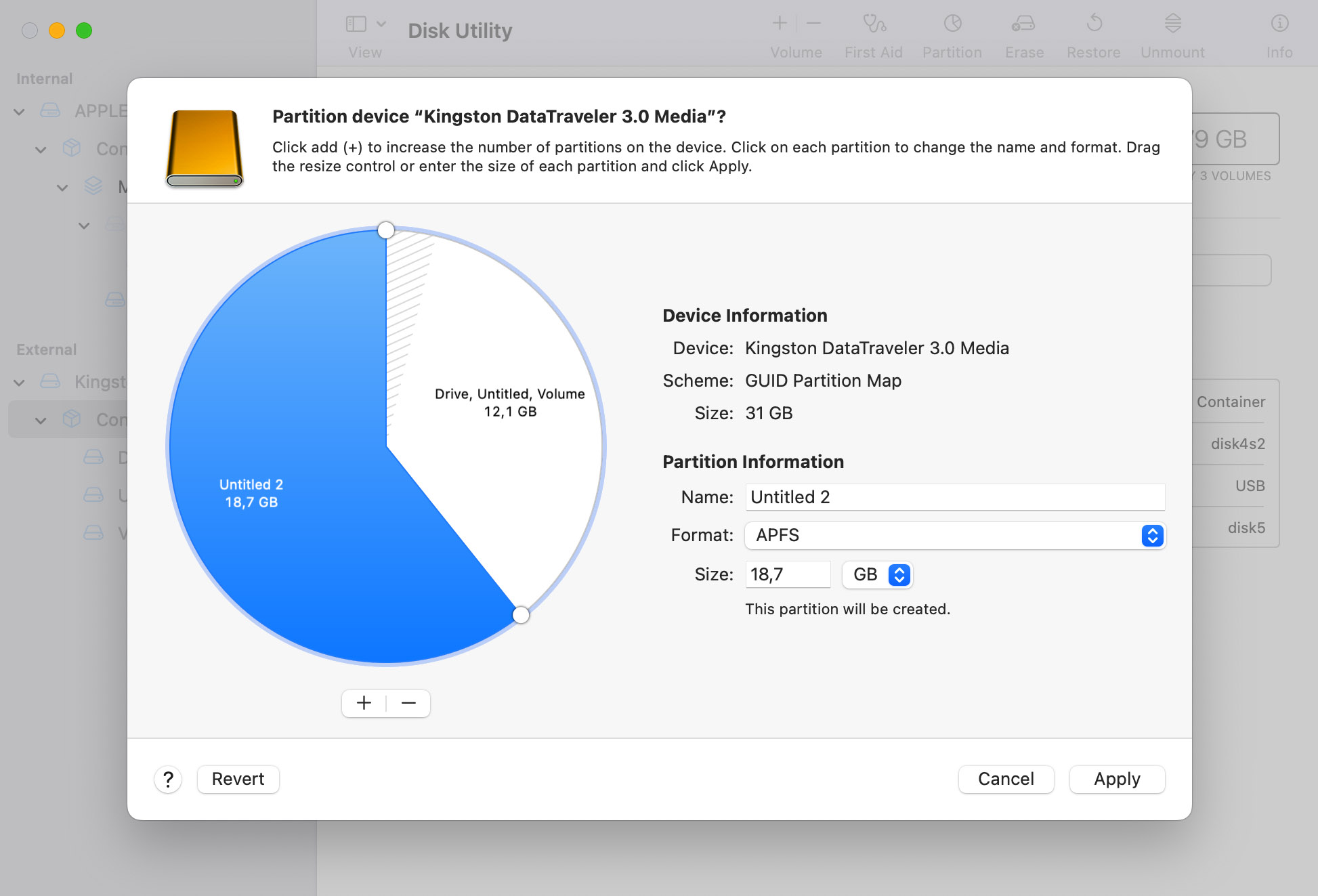Click the container icon under Kingston in sidebar
The width and height of the screenshot is (1318, 896).
pyautogui.click(x=72, y=419)
